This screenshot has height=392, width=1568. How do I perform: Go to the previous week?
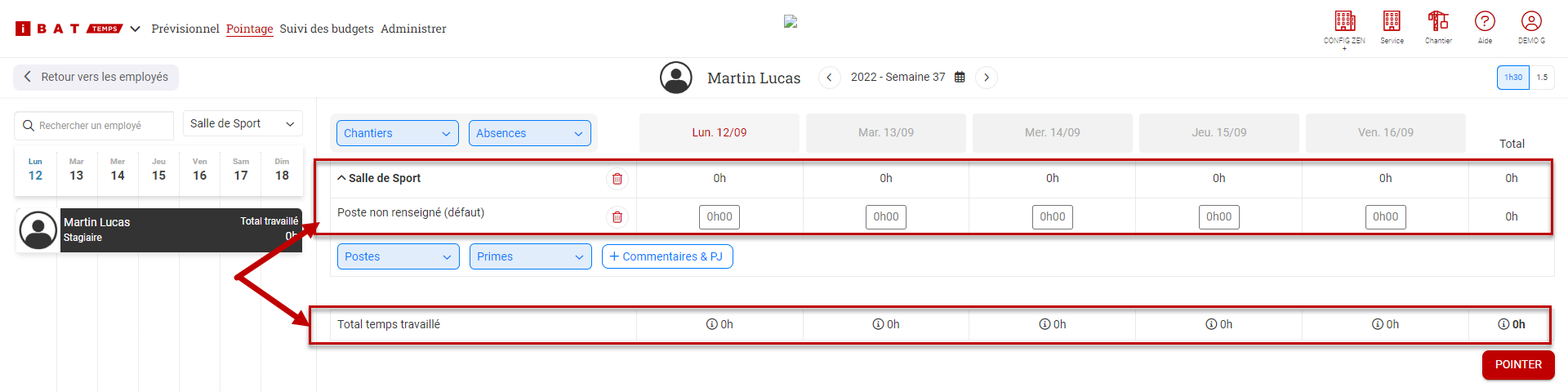[x=829, y=78]
